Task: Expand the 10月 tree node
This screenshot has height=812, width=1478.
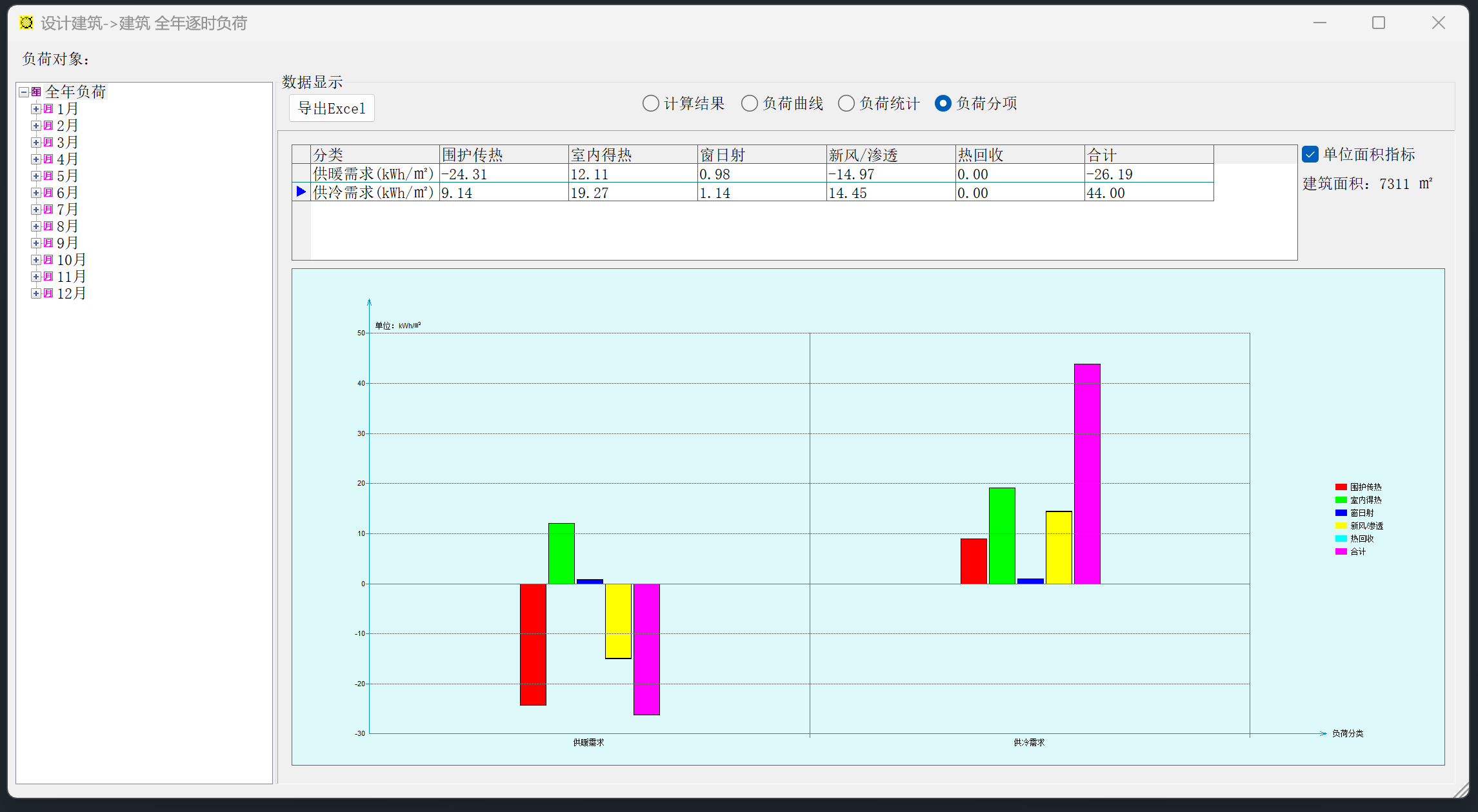Action: 36,260
